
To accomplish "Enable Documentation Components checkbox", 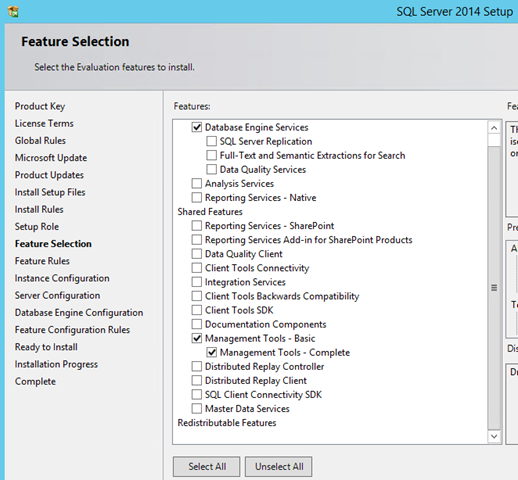I will point(197,324).
